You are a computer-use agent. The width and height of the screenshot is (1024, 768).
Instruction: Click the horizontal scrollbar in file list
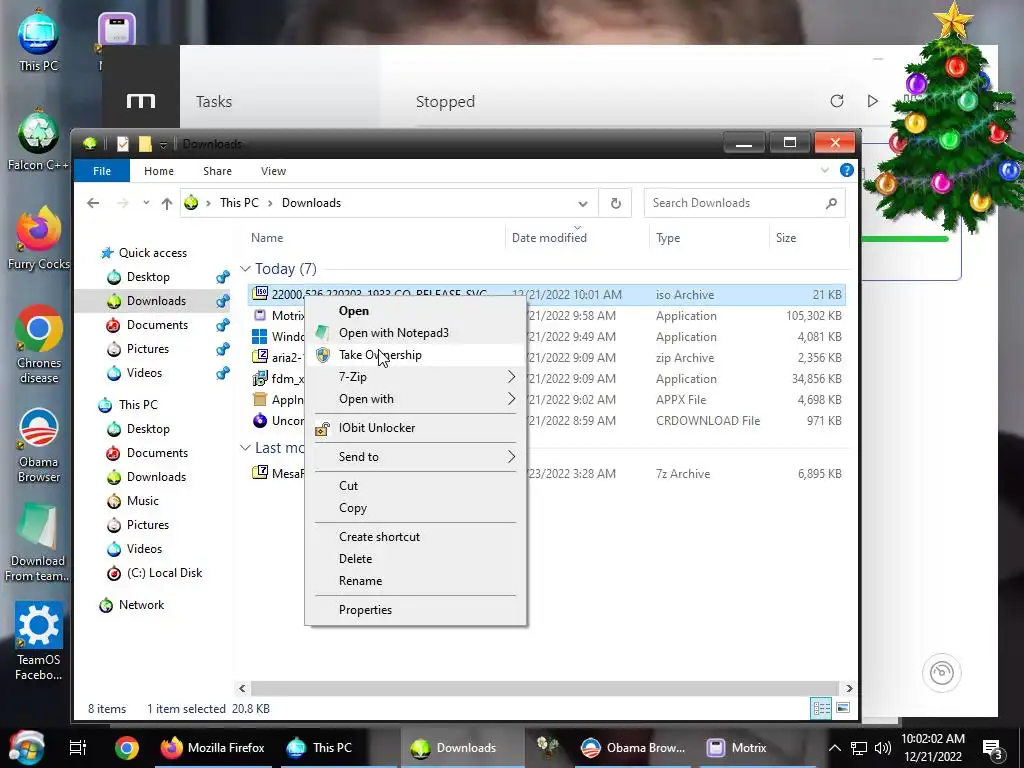(x=545, y=688)
